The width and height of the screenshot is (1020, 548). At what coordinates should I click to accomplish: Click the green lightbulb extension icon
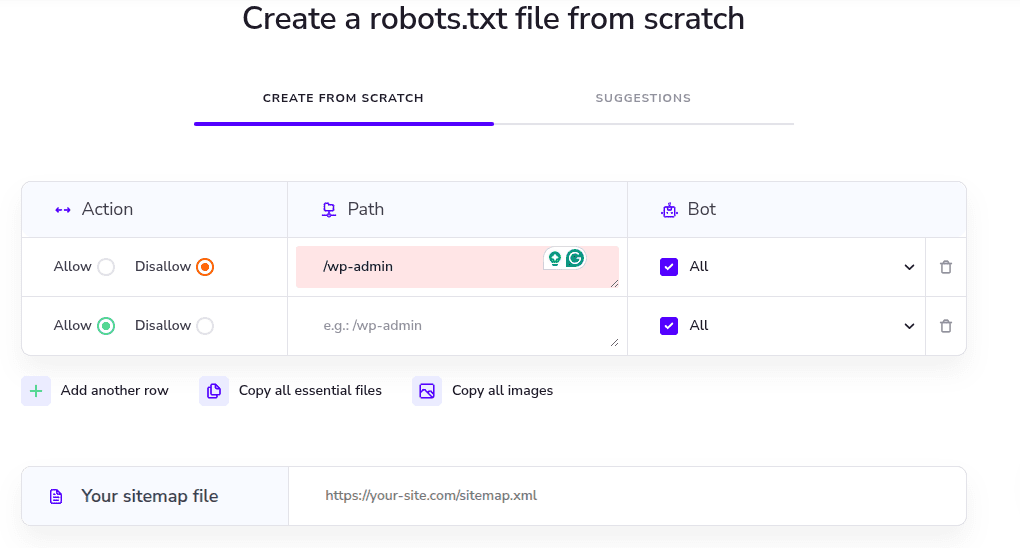pyautogui.click(x=554, y=259)
